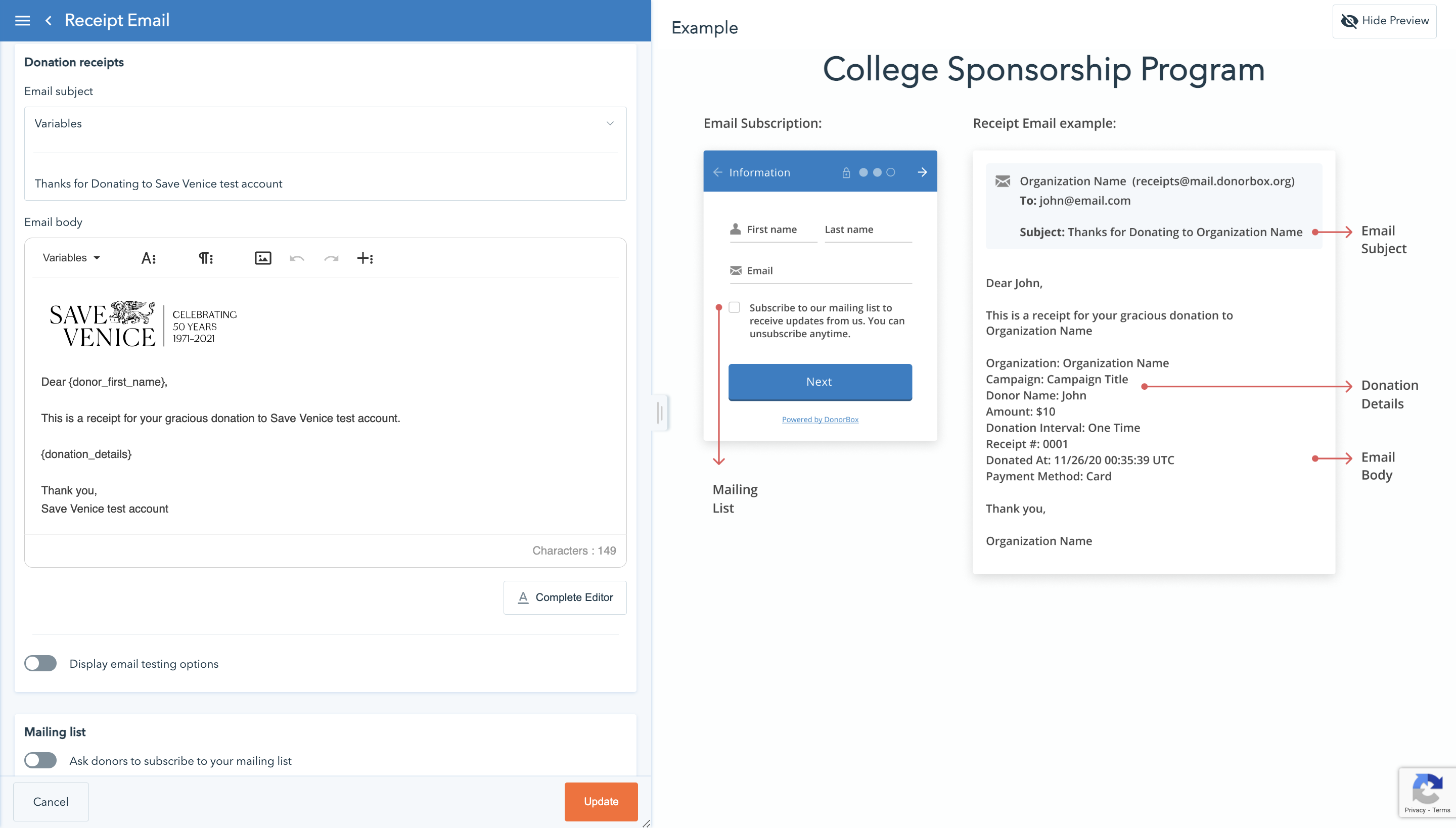Check the Subscribe to mailing list box
This screenshot has width=1456, height=828.
(x=734, y=308)
